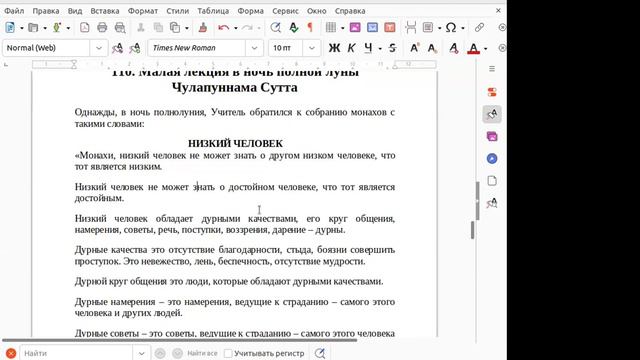Expand the font name dropdown
640x360 pixels.
click(x=254, y=48)
